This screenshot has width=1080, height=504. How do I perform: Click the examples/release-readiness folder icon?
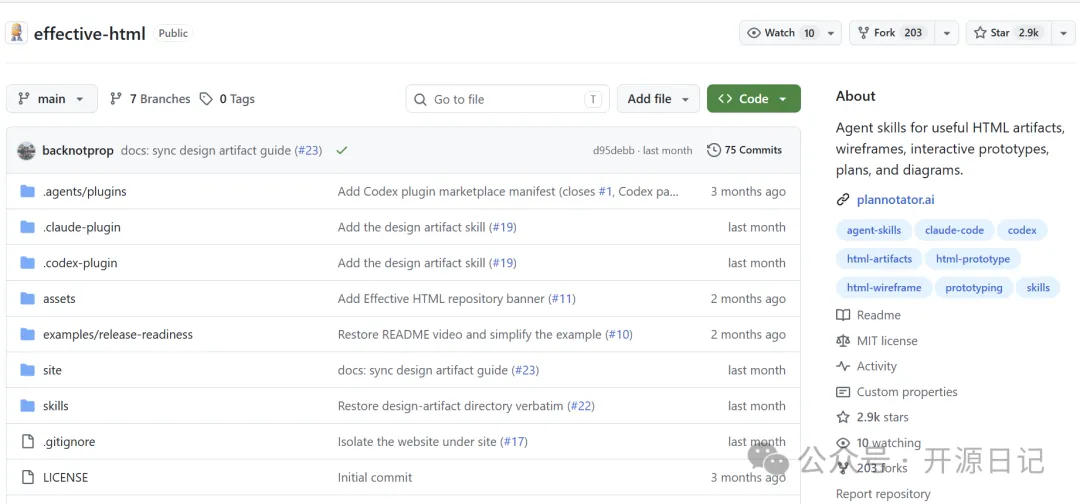(28, 335)
